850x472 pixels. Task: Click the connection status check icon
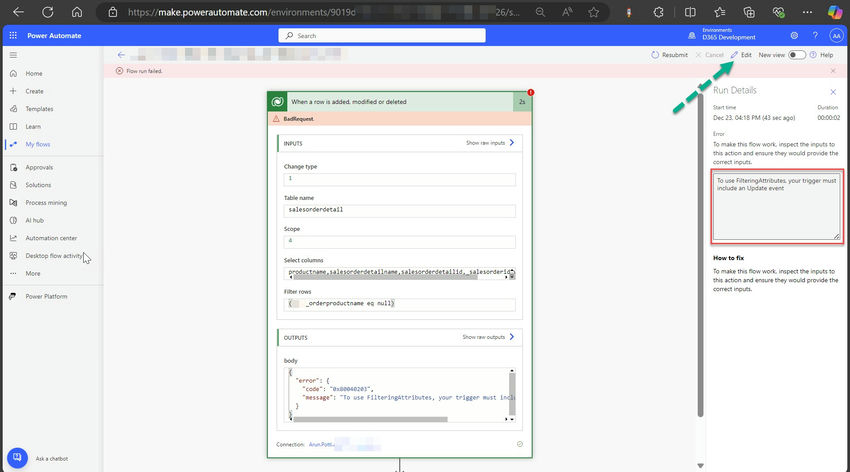coord(519,444)
